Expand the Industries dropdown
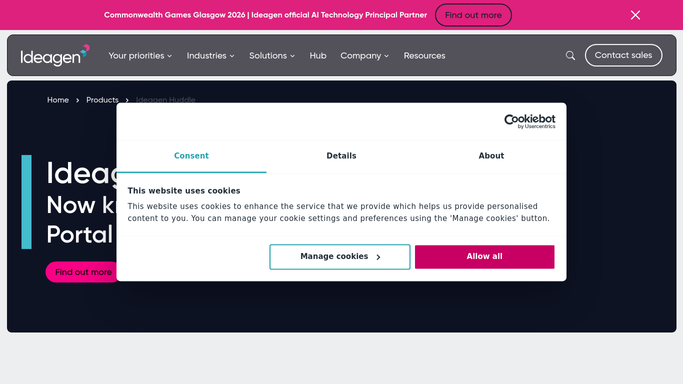The height and width of the screenshot is (384, 683). [210, 56]
